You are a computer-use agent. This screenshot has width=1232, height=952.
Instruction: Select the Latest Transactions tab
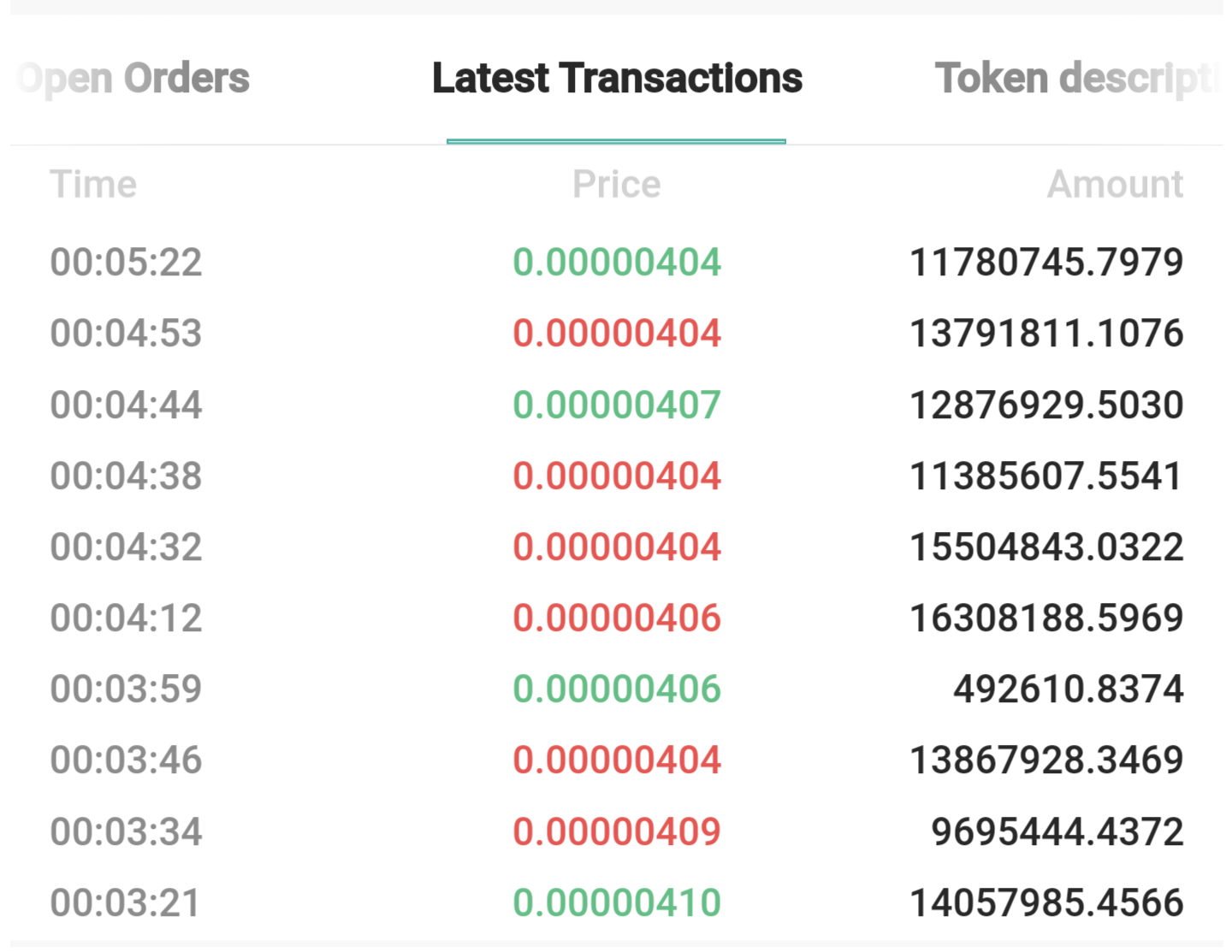click(618, 78)
